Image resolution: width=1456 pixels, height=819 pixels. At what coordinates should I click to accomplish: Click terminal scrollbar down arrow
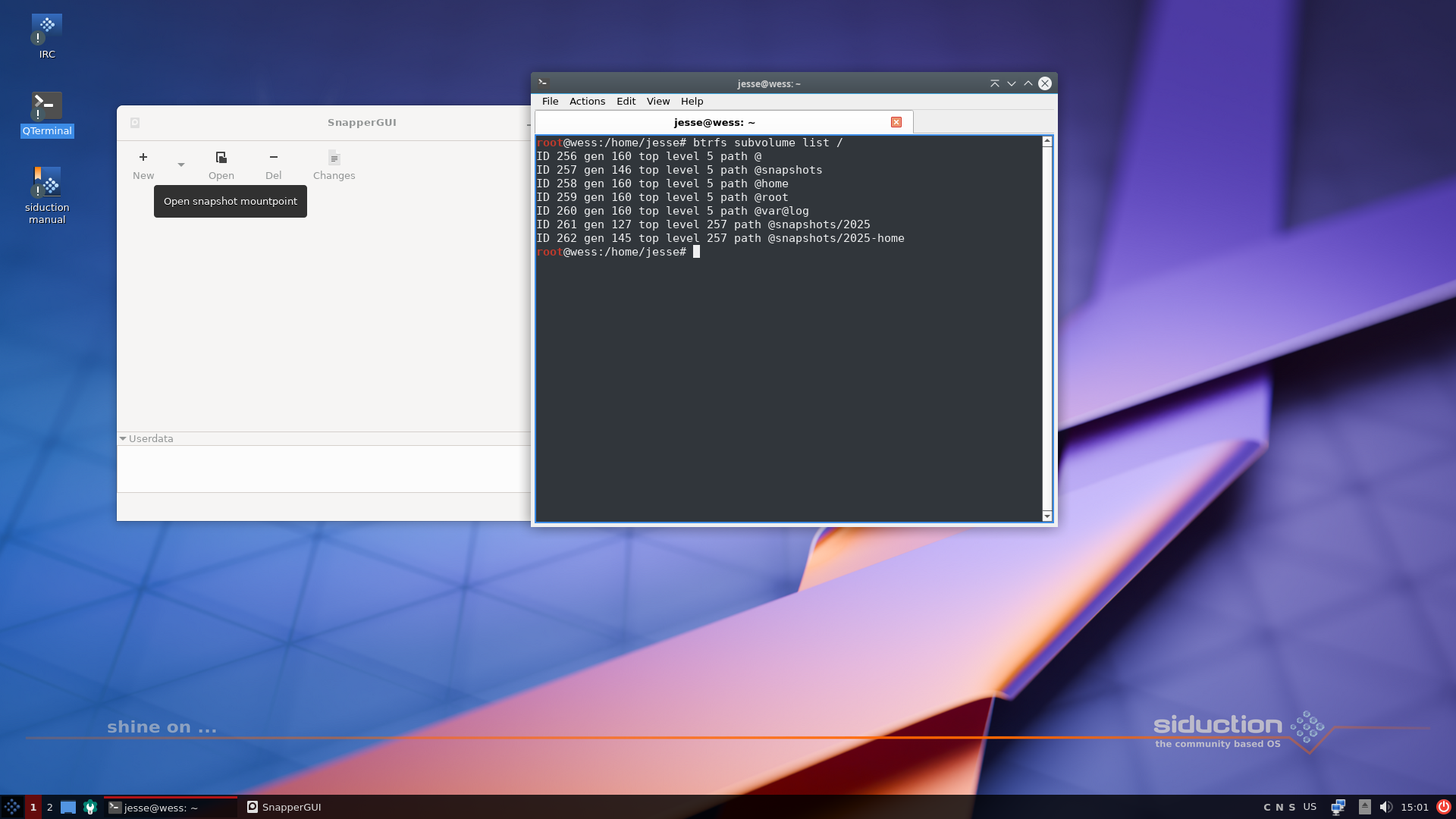point(1047,516)
